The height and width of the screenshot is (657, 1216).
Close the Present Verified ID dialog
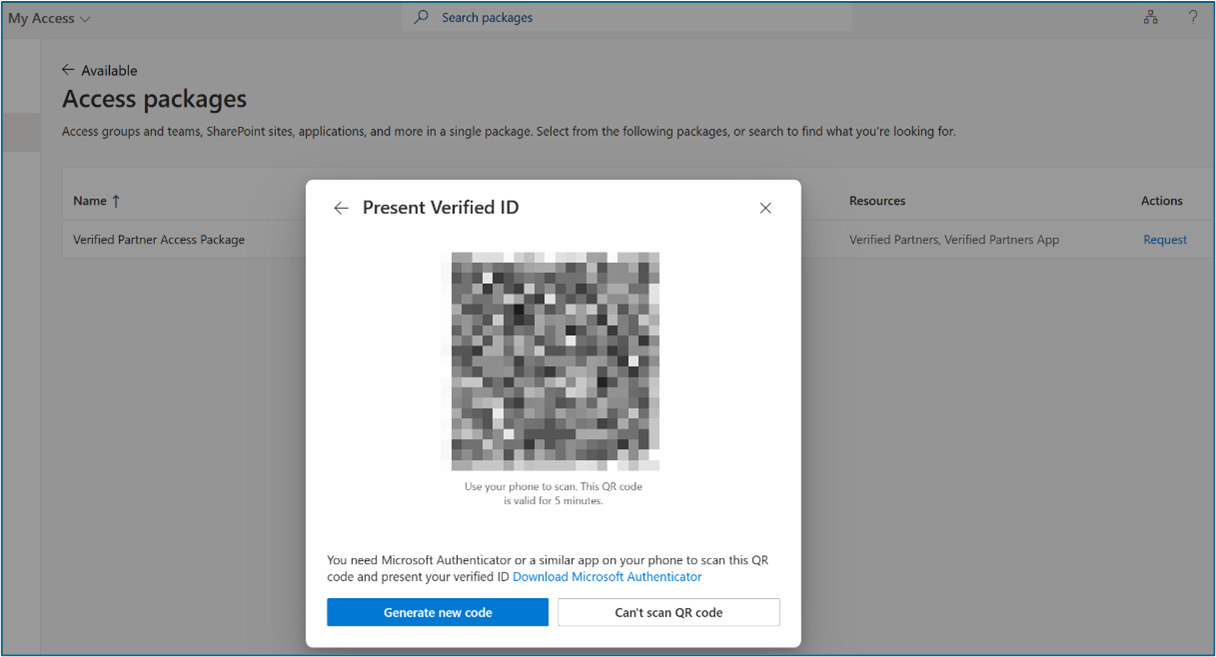click(765, 208)
